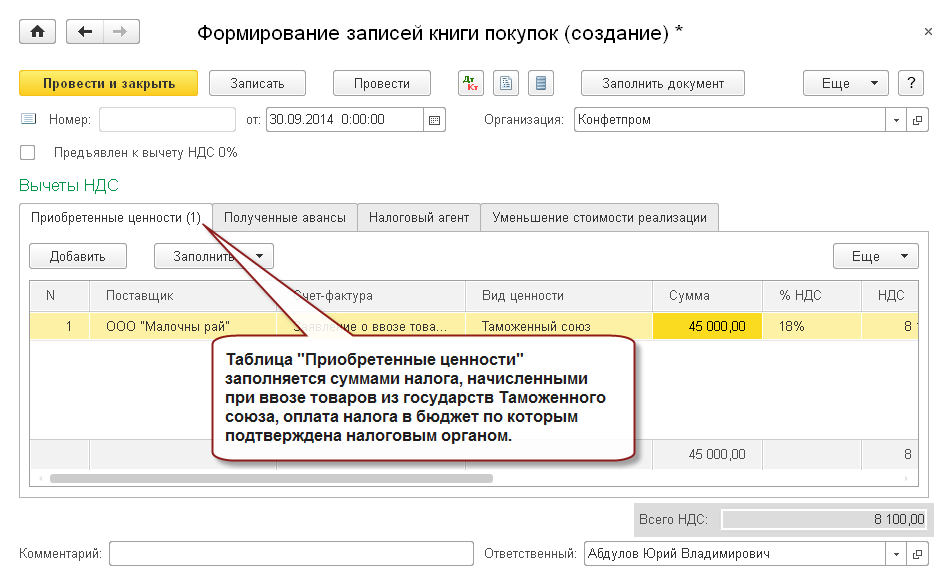Go back with the left arrow
The width and height of the screenshot is (950, 580).
(x=85, y=32)
